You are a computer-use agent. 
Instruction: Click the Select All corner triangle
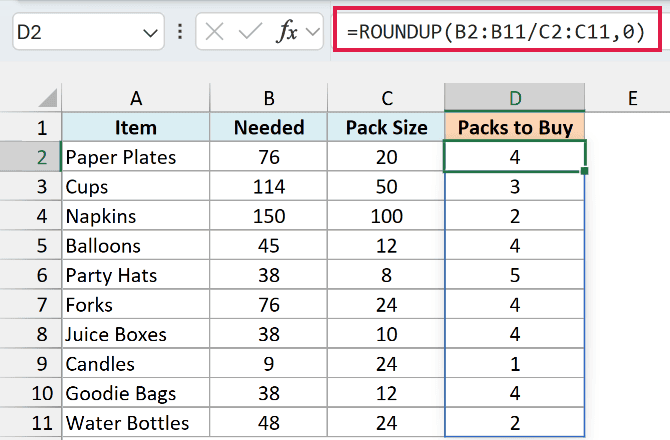48,98
